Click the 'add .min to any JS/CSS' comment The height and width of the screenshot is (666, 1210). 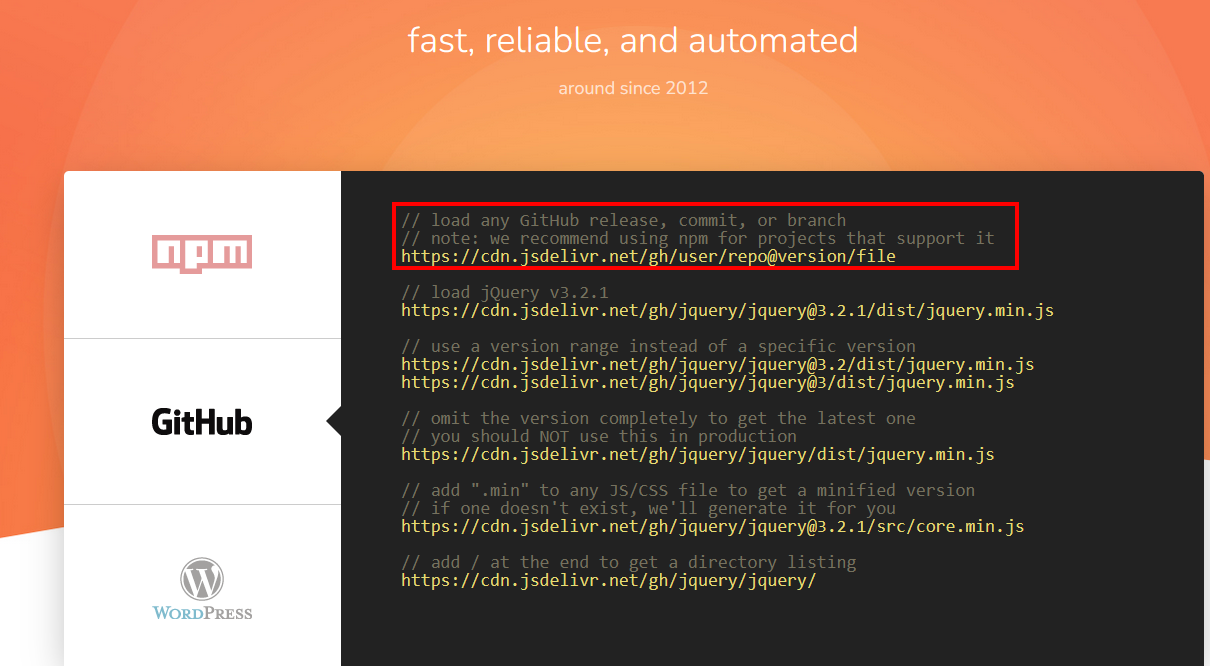687,491
